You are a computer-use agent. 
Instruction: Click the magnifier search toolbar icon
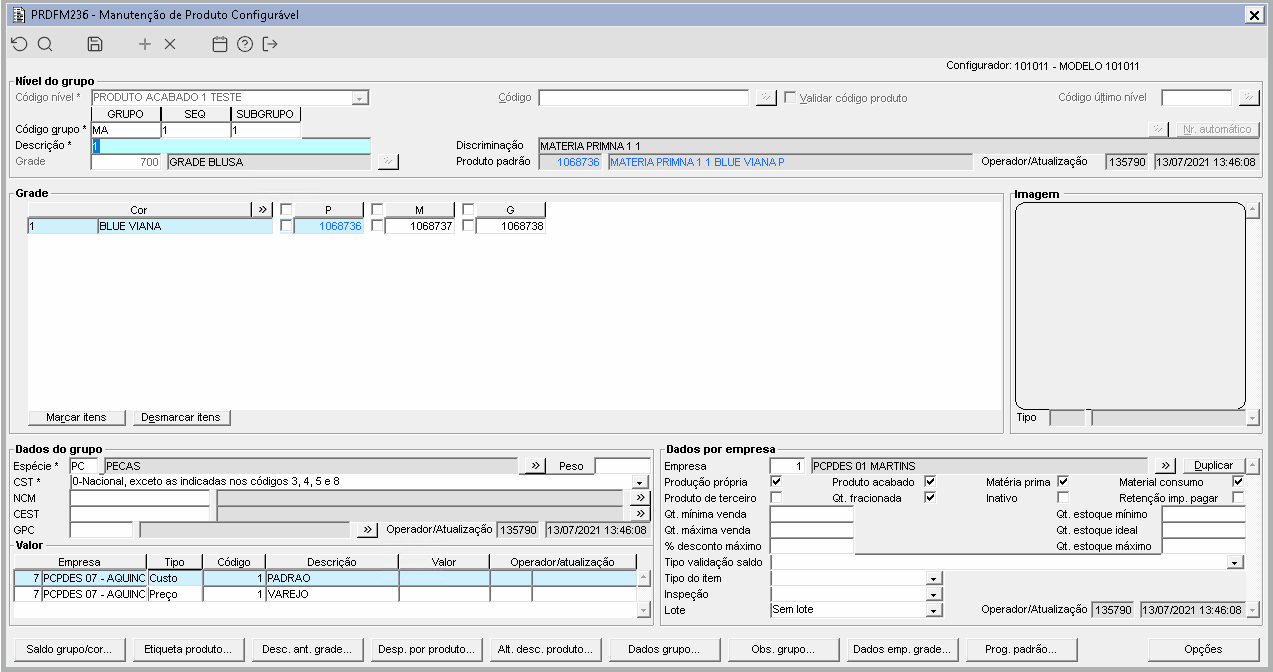coord(45,44)
